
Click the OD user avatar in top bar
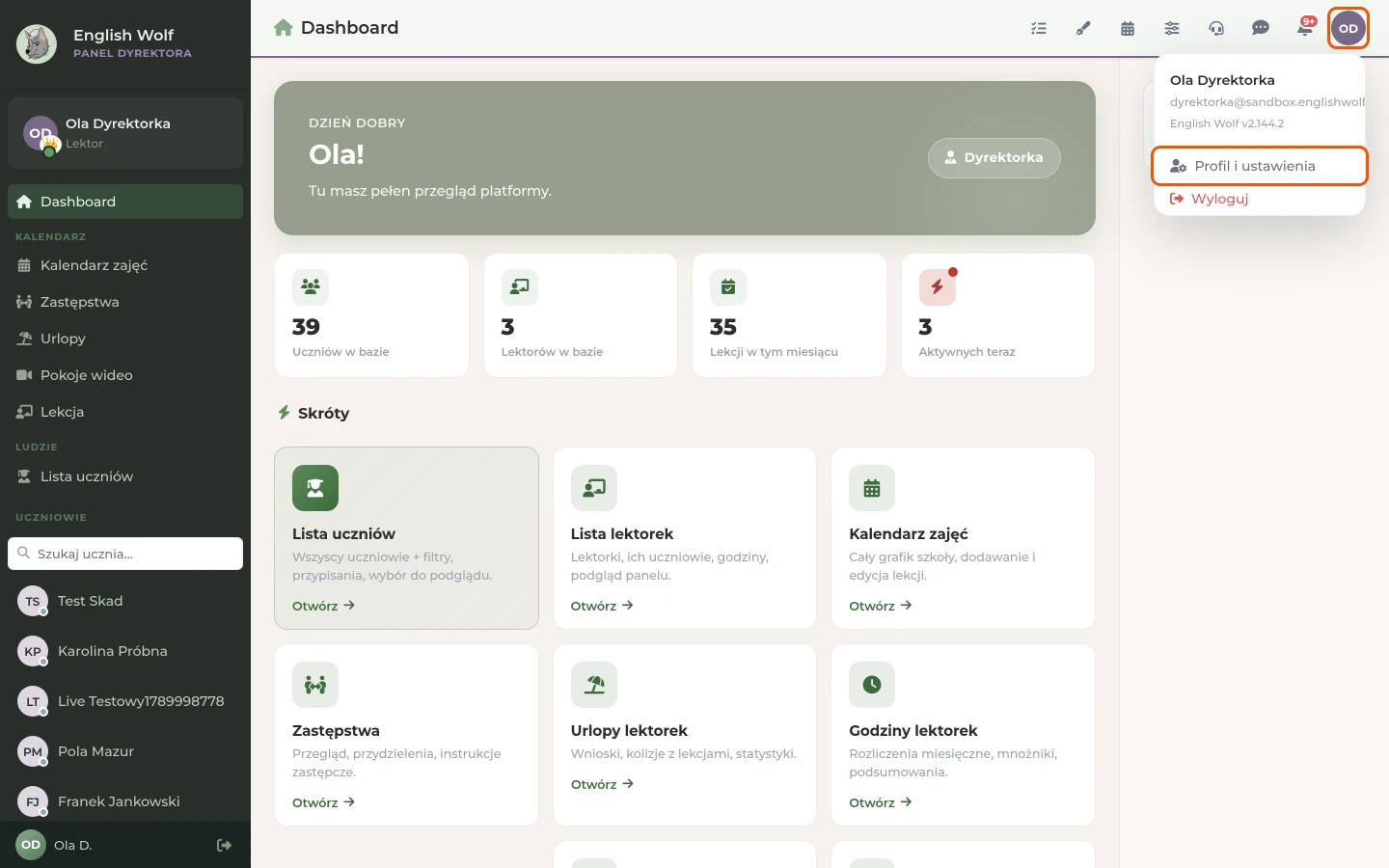tap(1348, 28)
